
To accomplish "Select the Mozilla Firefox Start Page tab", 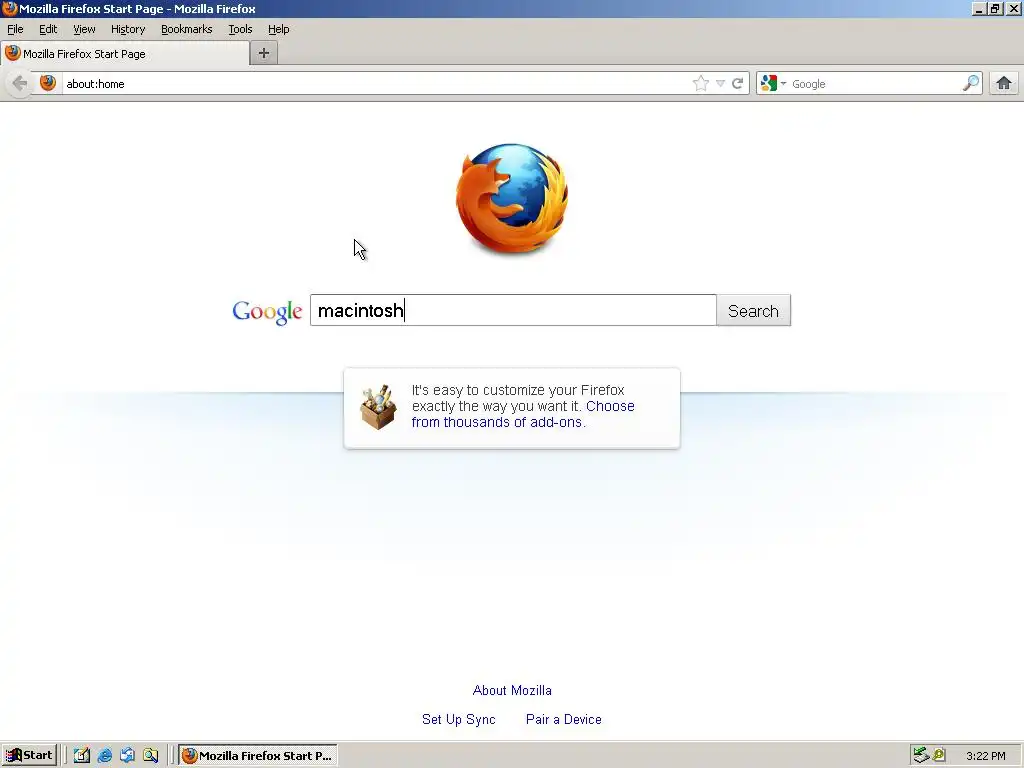I will click(125, 54).
